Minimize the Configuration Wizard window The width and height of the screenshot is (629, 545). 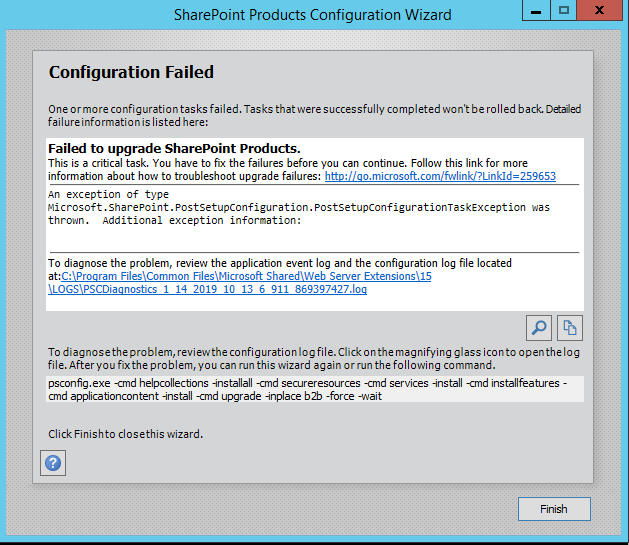[536, 10]
